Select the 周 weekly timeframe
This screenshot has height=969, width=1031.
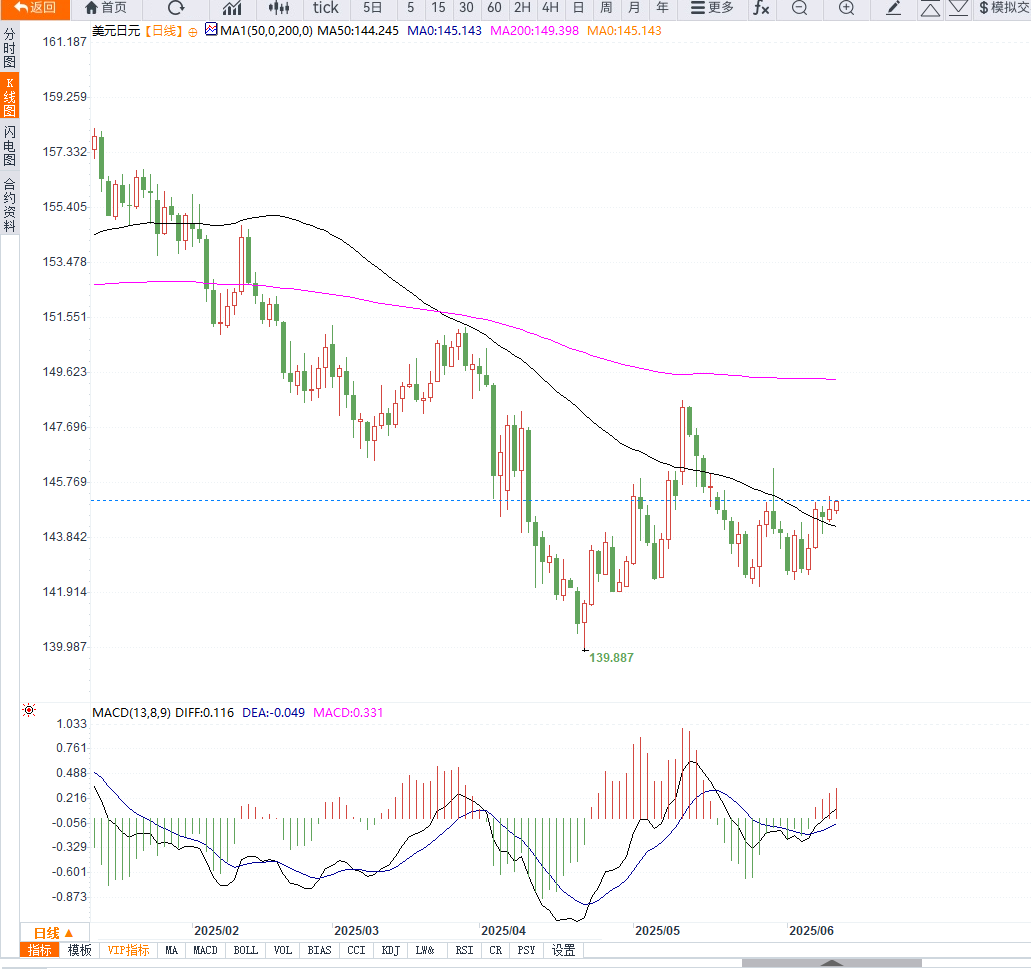606,8
